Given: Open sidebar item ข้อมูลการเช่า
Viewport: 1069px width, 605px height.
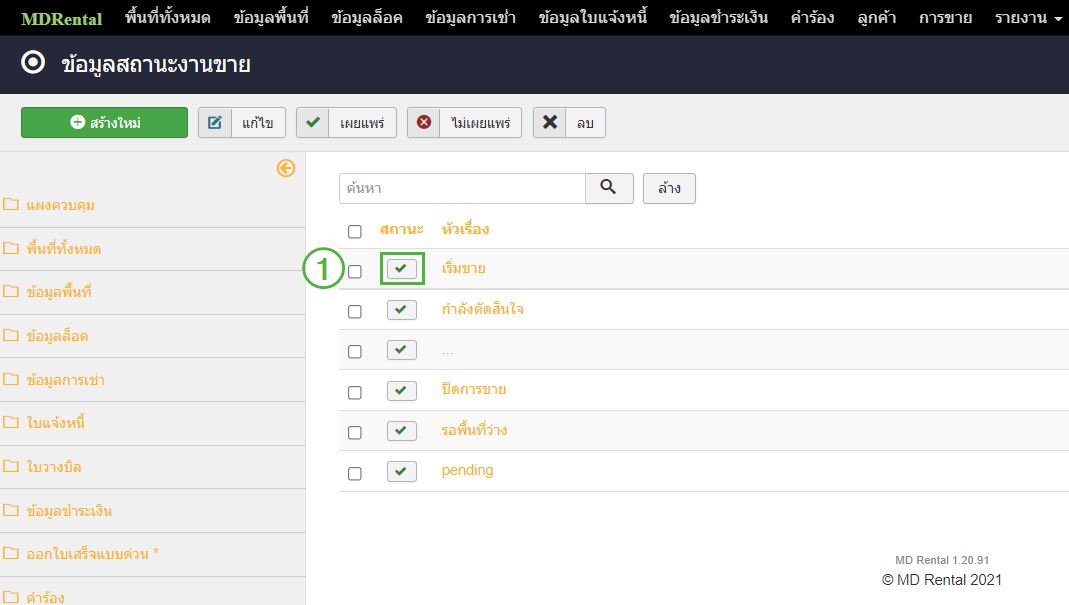Looking at the screenshot, I should click(65, 380).
